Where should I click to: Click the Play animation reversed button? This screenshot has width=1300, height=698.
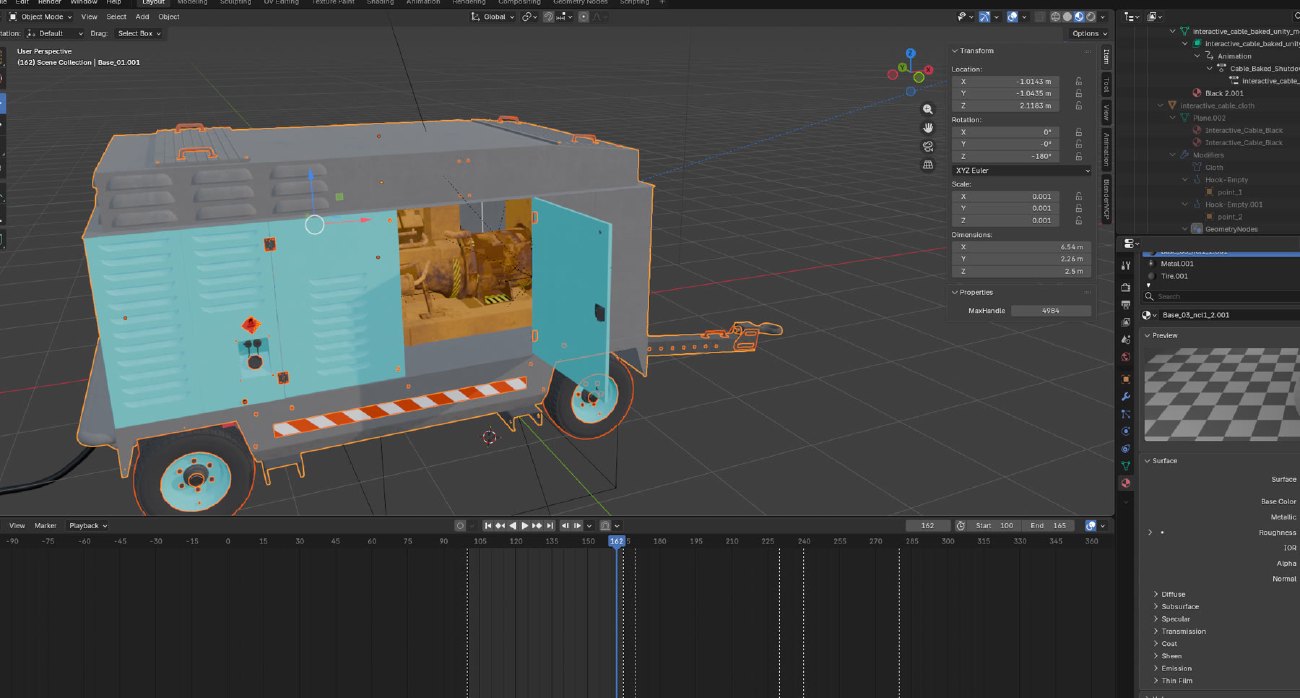pos(513,525)
